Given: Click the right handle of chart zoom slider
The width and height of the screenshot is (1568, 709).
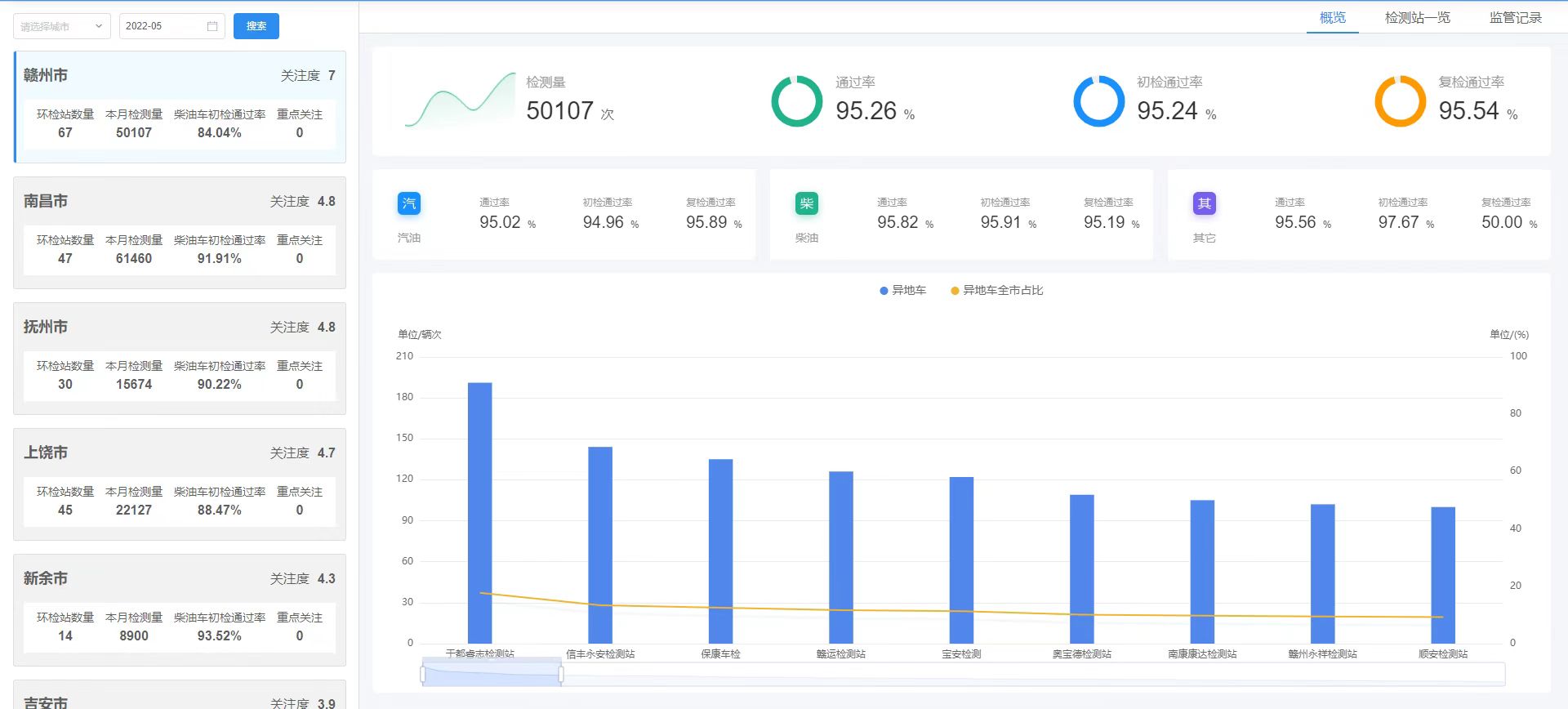Looking at the screenshot, I should pyautogui.click(x=561, y=674).
